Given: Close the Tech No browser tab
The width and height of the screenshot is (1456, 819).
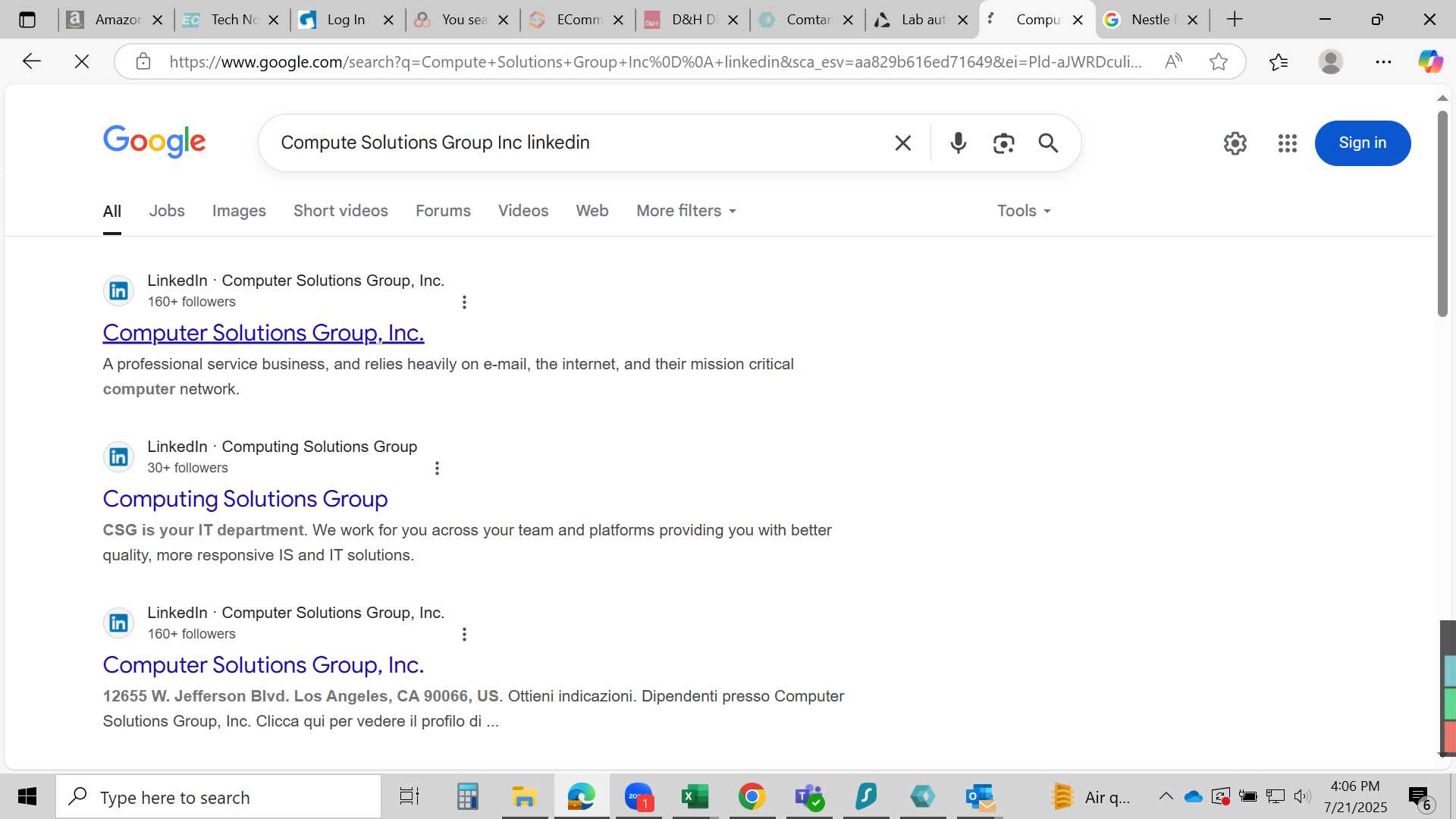Looking at the screenshot, I should click(274, 20).
